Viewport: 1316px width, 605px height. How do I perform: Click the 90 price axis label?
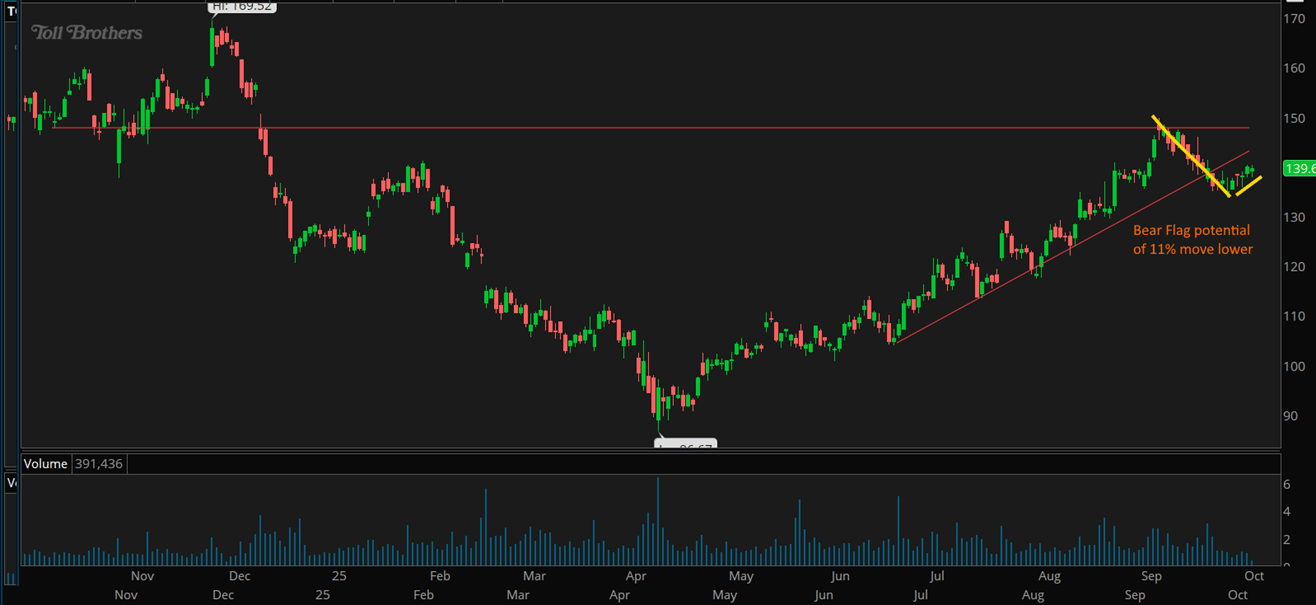tap(1291, 416)
